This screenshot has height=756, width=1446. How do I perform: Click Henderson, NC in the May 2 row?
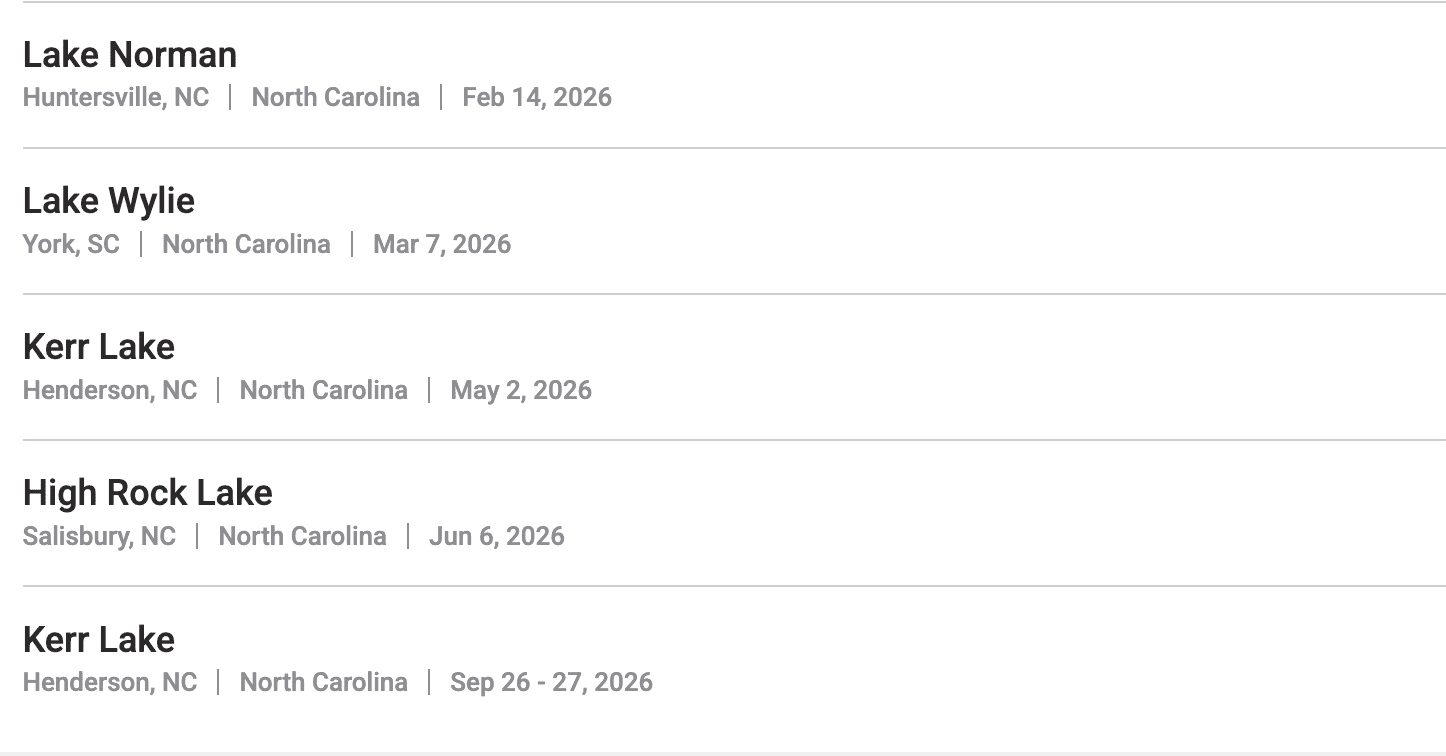point(110,390)
